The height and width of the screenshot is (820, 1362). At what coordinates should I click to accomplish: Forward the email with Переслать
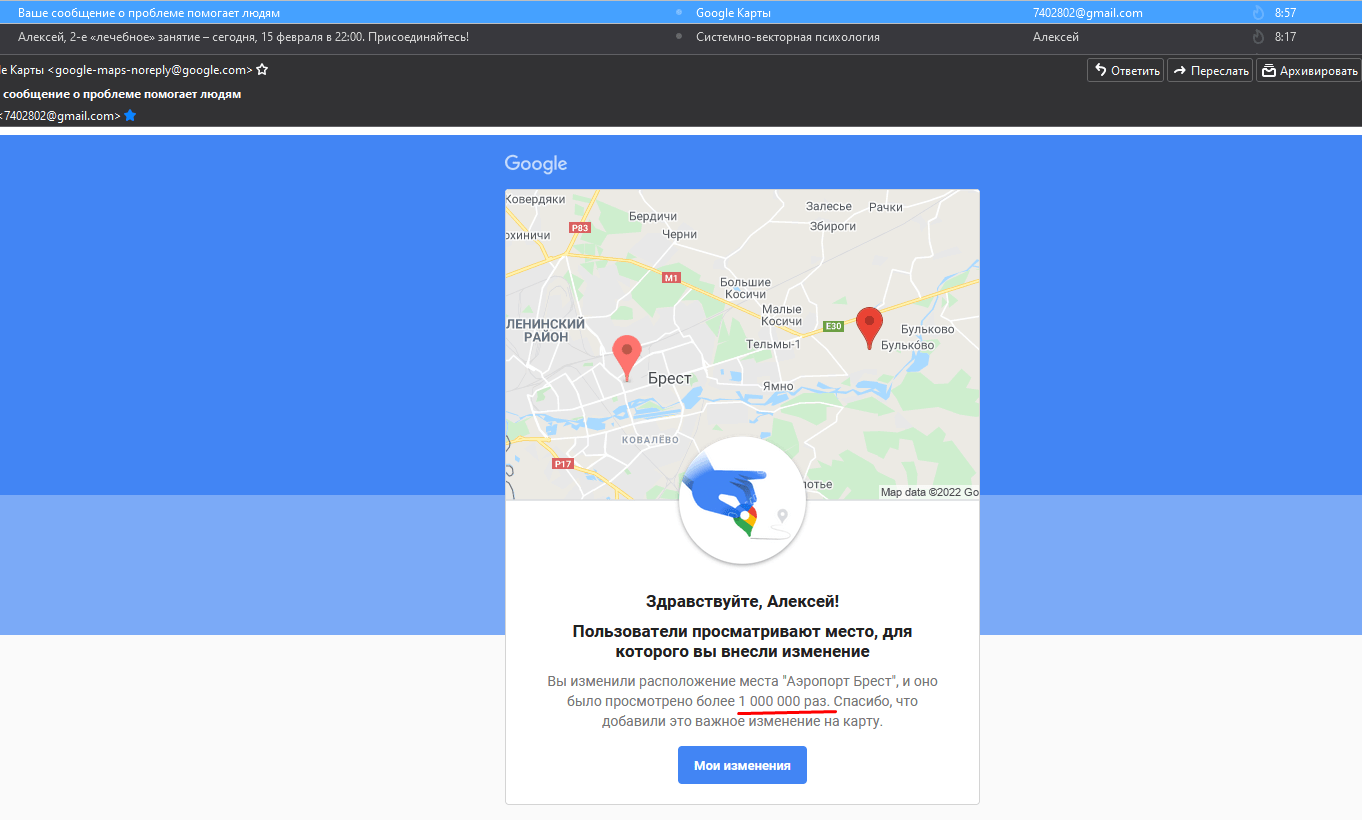point(1210,70)
